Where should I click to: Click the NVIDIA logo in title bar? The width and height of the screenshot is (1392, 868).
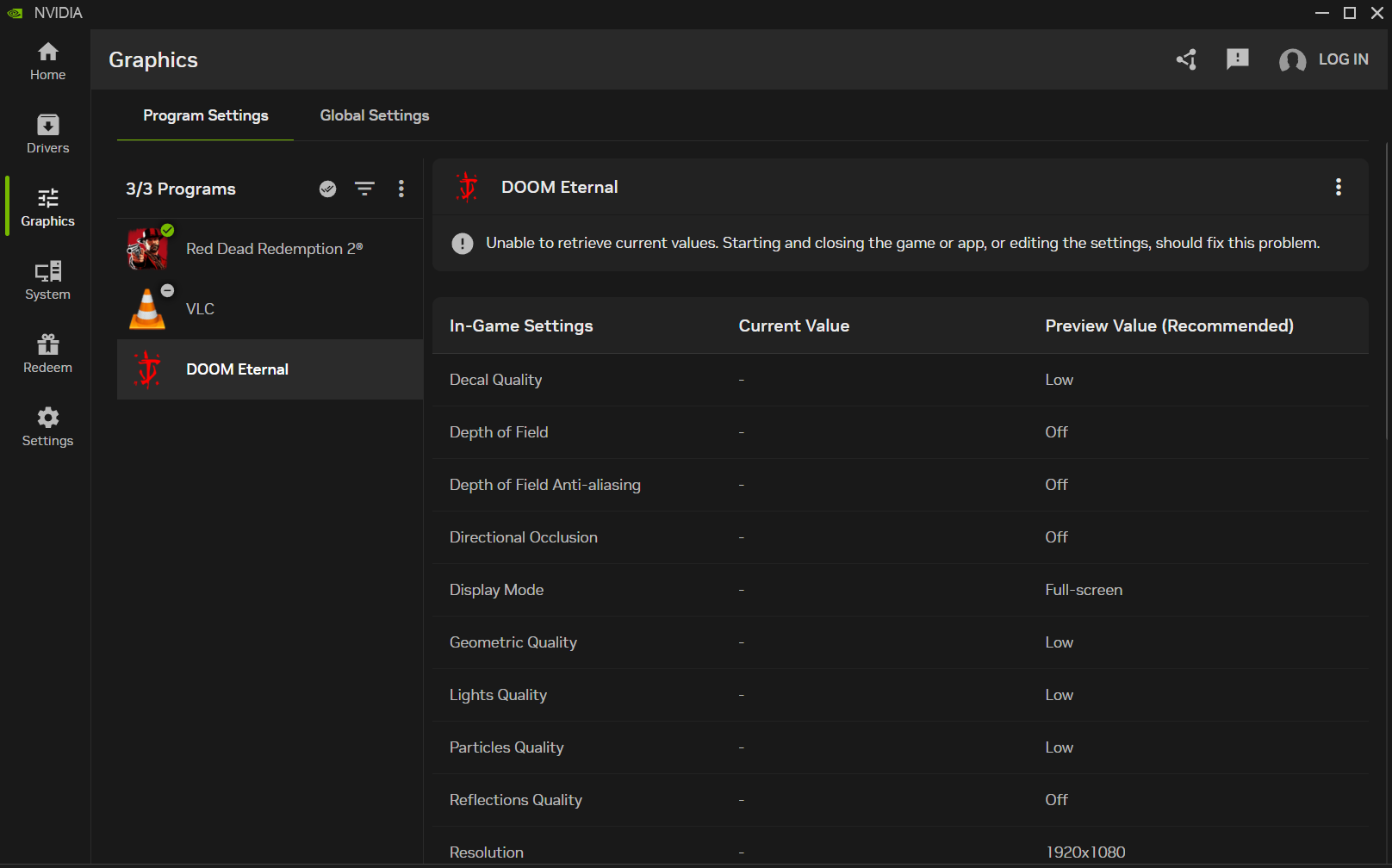coord(15,13)
